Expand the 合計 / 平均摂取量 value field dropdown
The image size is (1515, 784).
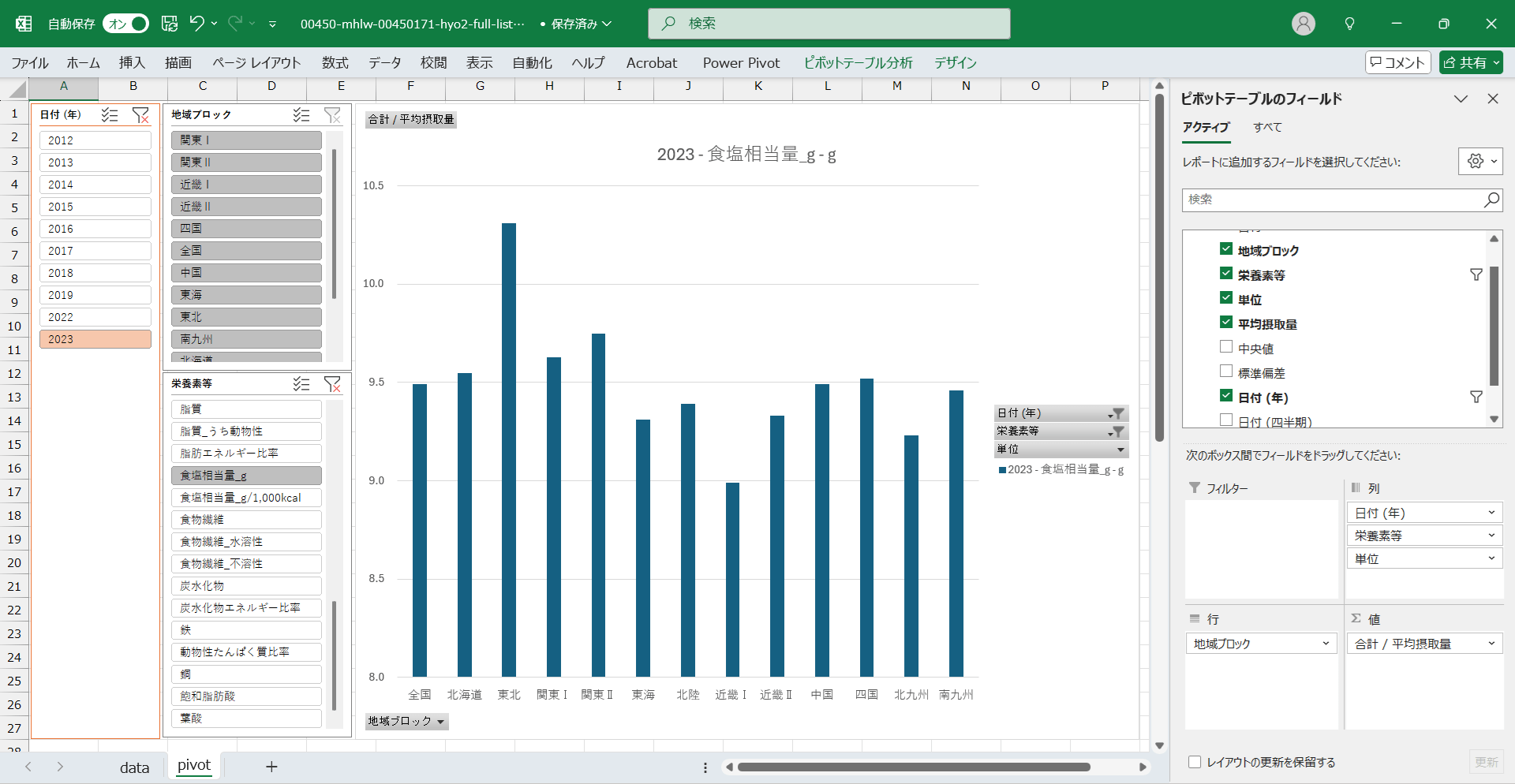1491,644
